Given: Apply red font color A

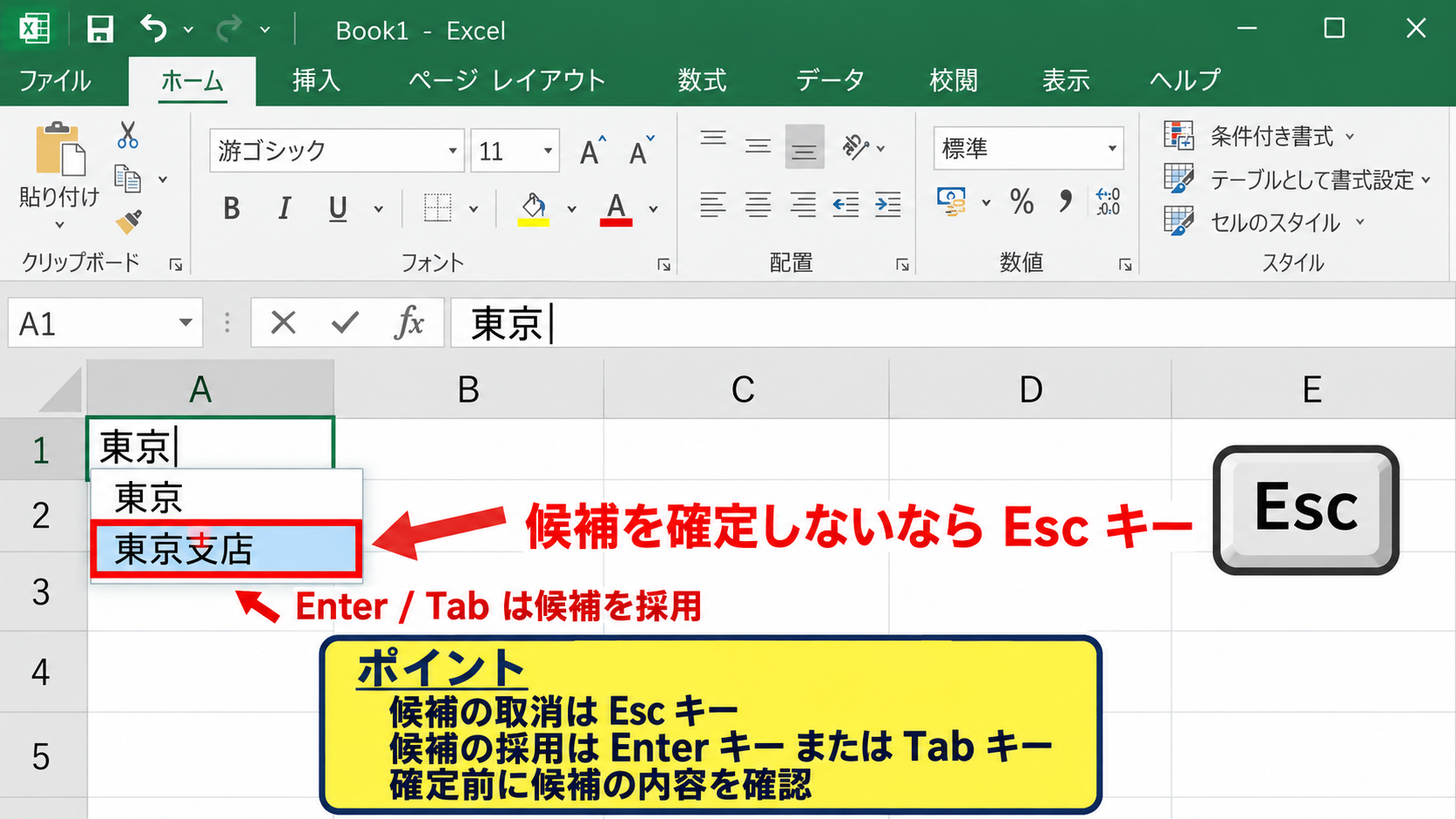Looking at the screenshot, I should [x=616, y=209].
